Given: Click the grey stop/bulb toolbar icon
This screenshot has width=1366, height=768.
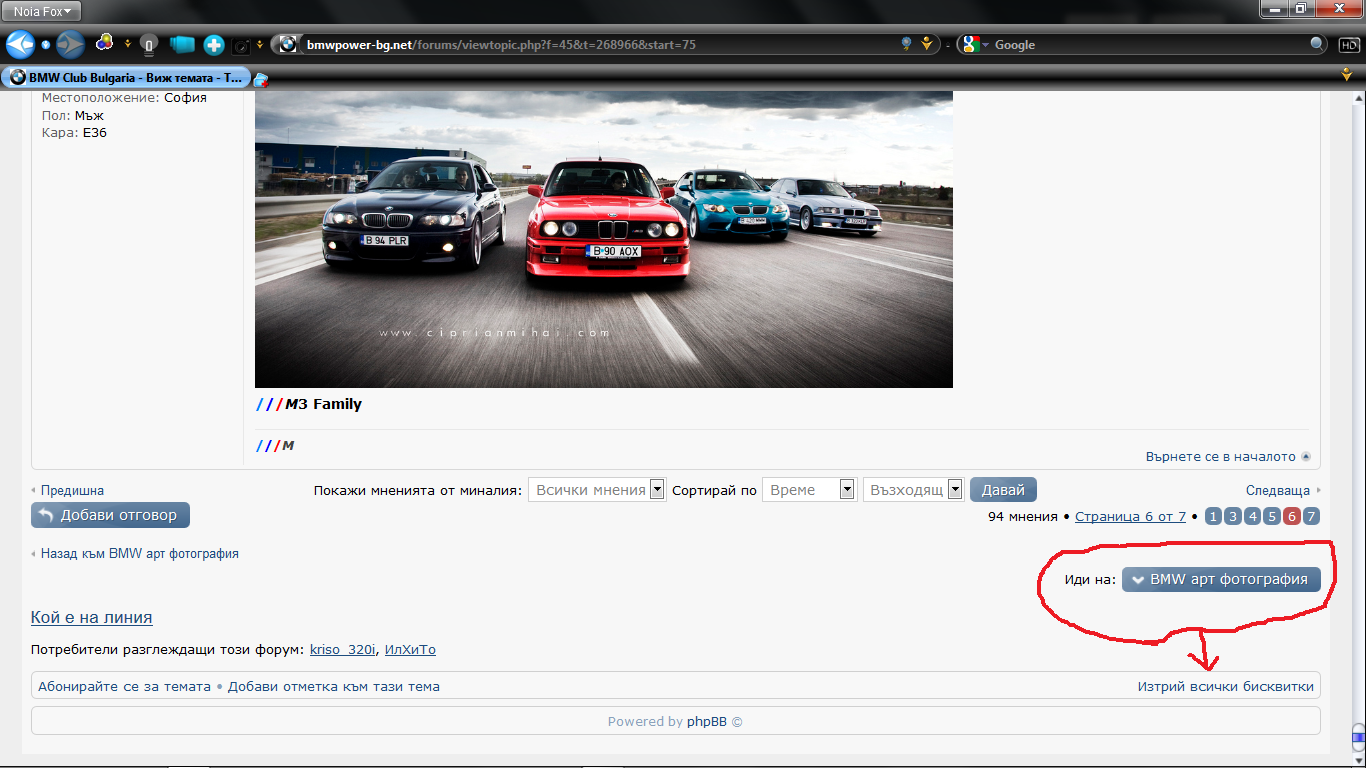Looking at the screenshot, I should pos(148,45).
